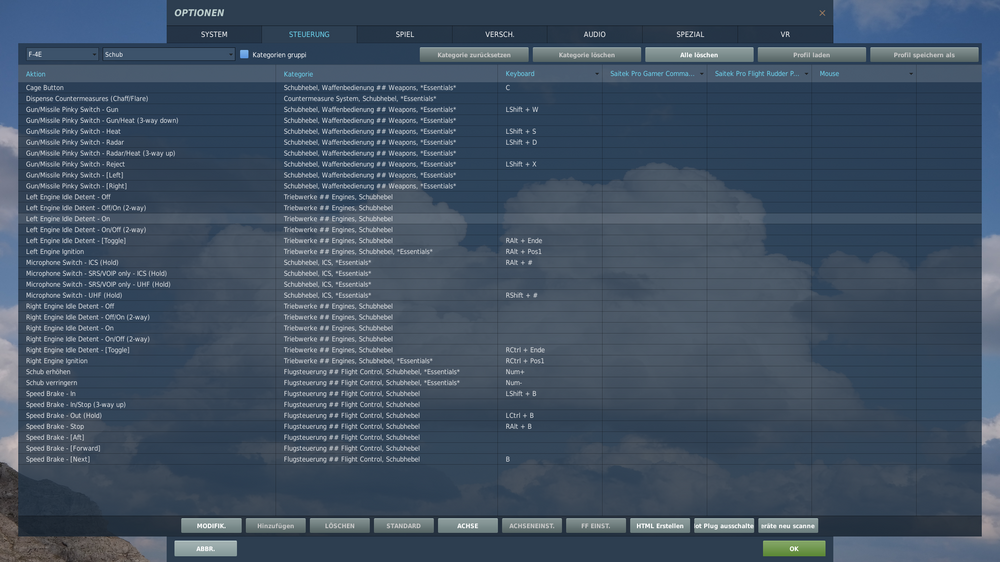Viewport: 1000px width, 562px height.
Task: Select Gun/Missile Pinky Switch - Radar row
Action: click(x=499, y=142)
